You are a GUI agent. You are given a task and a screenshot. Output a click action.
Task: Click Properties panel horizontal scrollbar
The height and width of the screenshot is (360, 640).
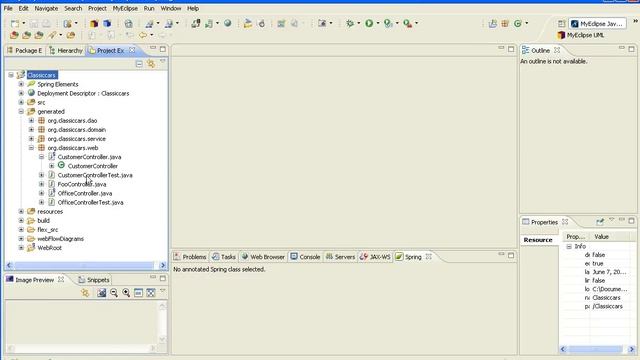tap(596, 349)
